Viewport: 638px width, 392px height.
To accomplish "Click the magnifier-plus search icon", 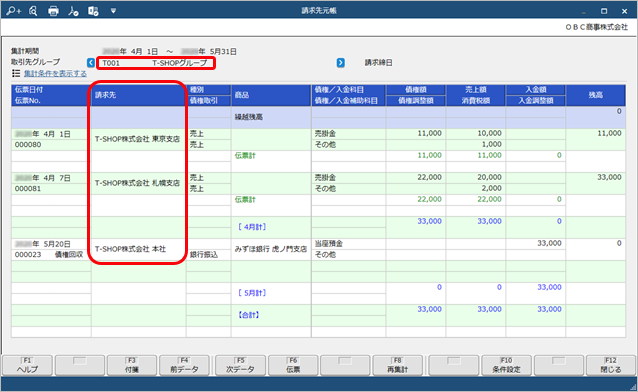I will coord(14,11).
